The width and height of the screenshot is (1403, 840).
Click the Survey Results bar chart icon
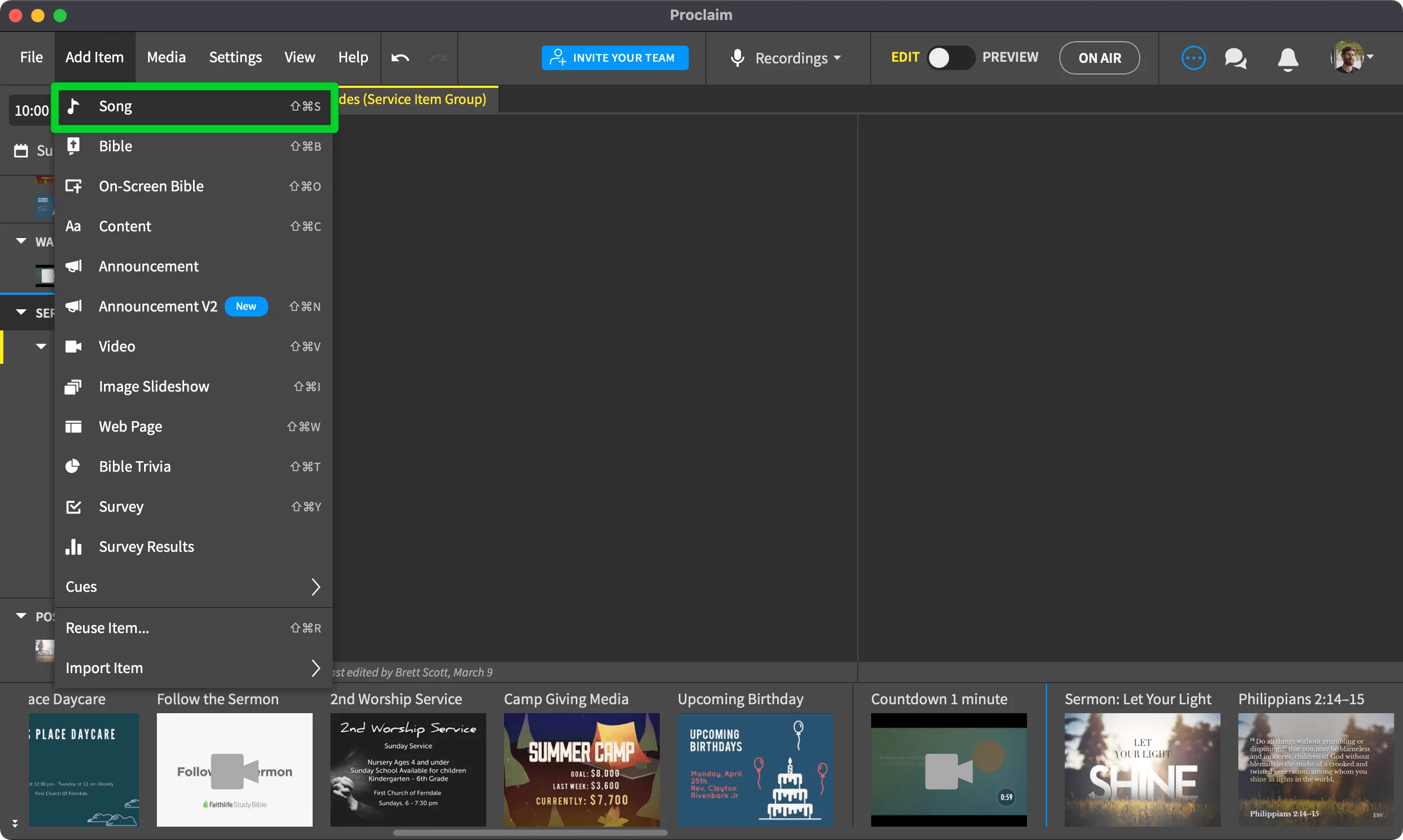73,546
